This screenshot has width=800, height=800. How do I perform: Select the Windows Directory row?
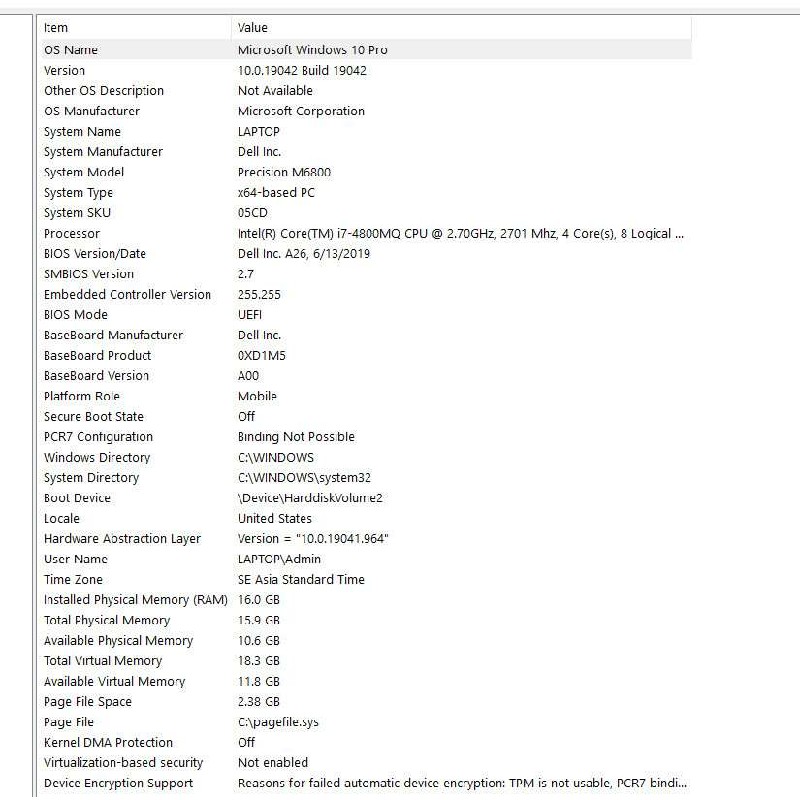366,457
